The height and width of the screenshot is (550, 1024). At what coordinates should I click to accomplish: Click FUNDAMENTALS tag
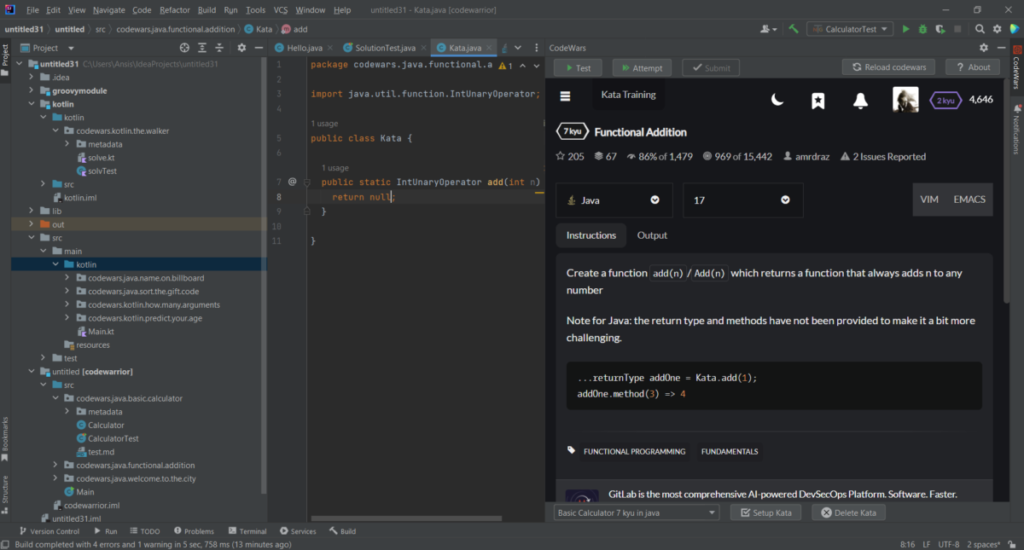pos(729,451)
